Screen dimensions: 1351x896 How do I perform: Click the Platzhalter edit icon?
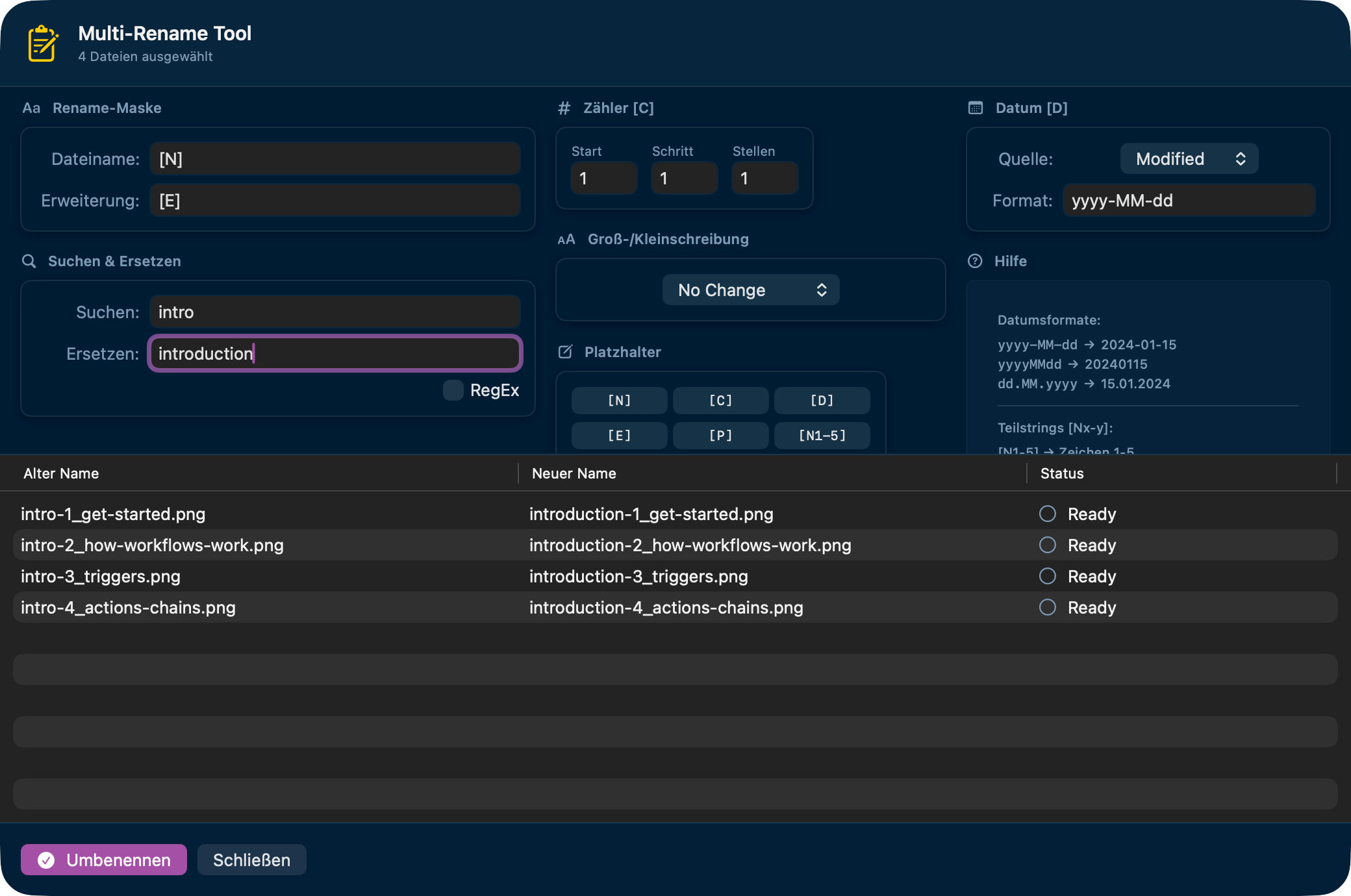coord(565,352)
